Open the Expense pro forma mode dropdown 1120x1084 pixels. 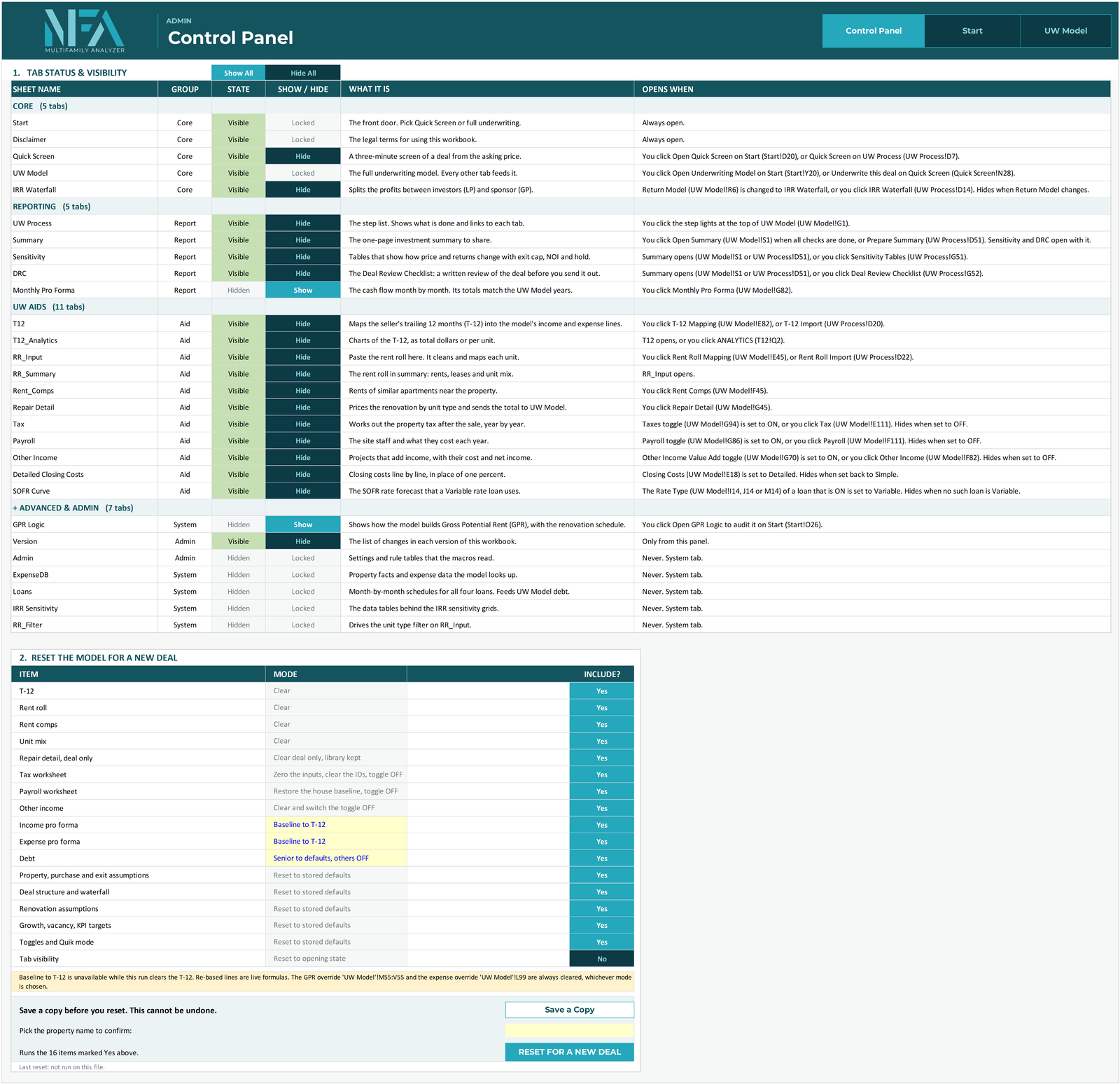tap(336, 842)
